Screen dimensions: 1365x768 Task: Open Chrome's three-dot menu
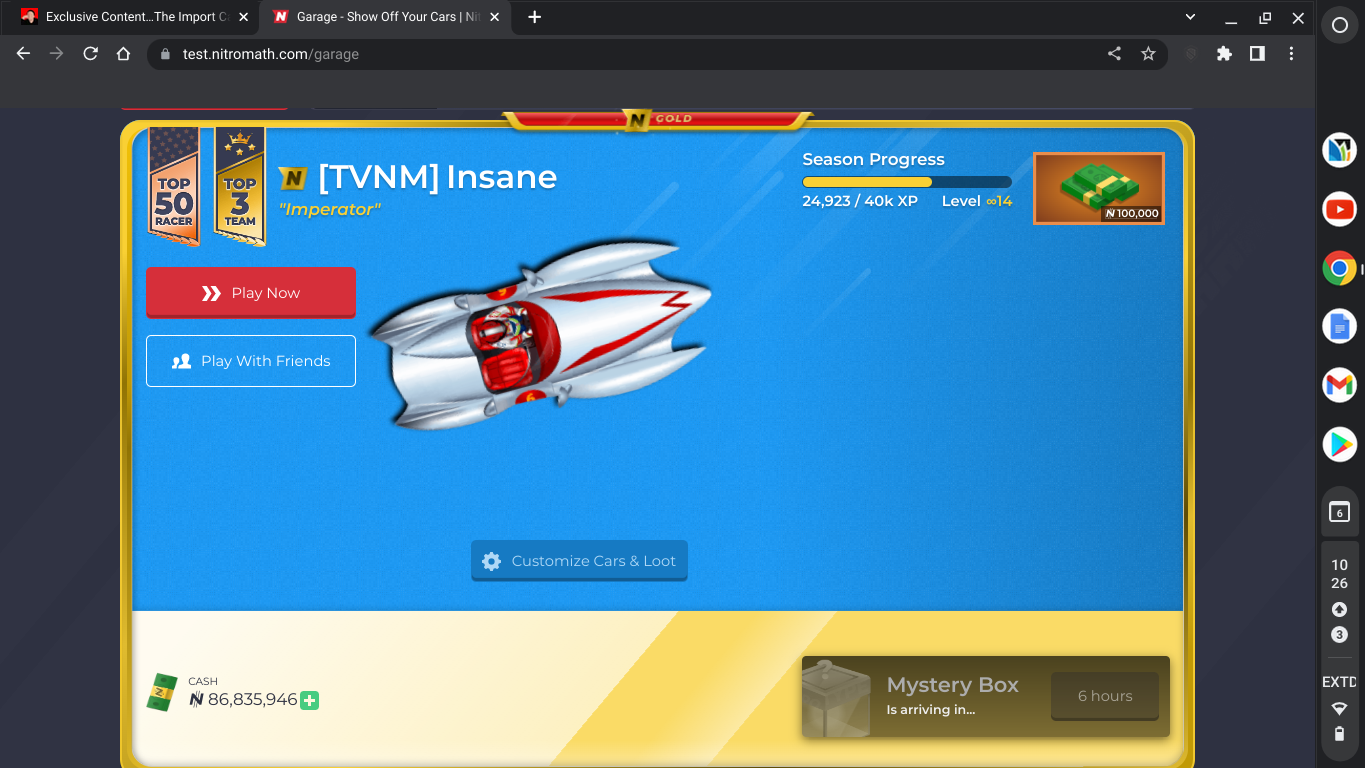click(x=1291, y=54)
